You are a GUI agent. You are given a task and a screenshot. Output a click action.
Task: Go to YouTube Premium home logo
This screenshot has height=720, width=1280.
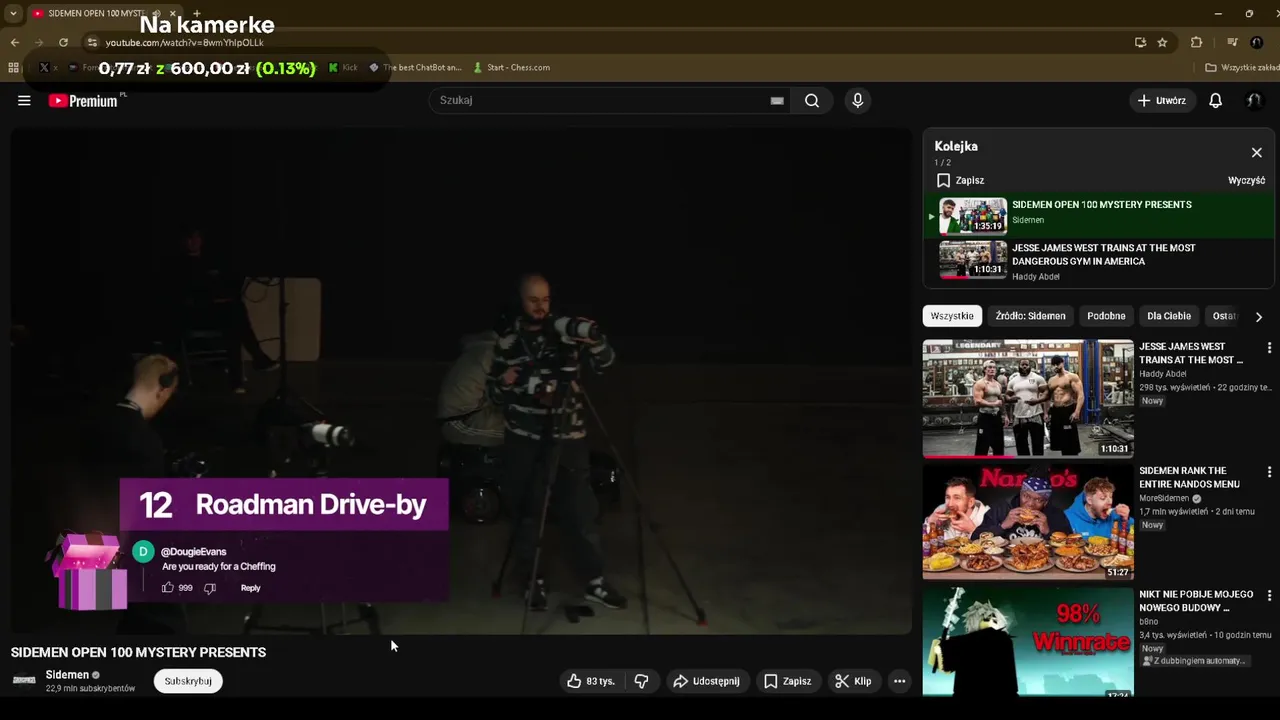[x=84, y=100]
